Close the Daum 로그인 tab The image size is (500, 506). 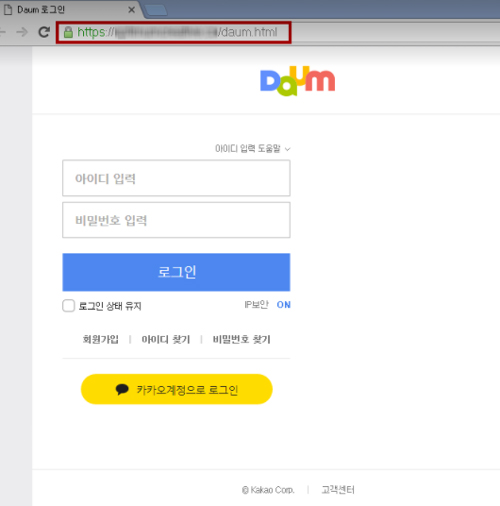(x=132, y=10)
